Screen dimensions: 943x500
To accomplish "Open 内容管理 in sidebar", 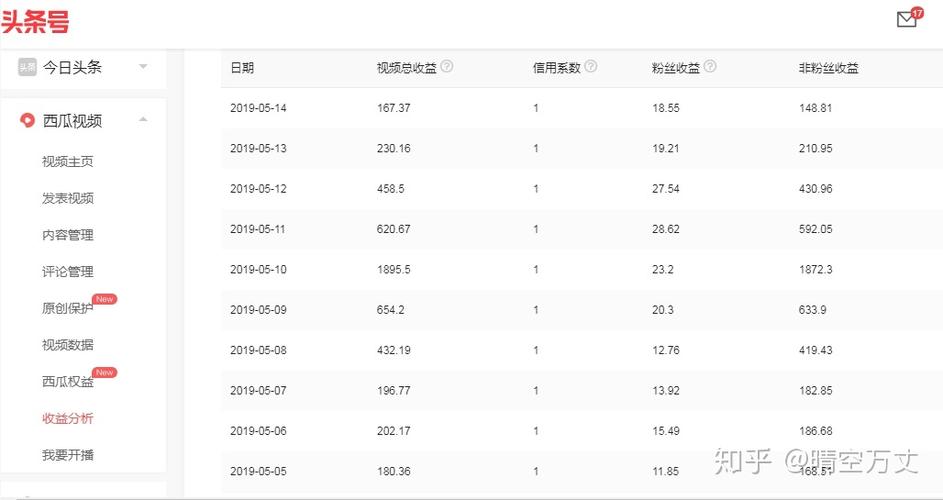I will click(x=68, y=235).
